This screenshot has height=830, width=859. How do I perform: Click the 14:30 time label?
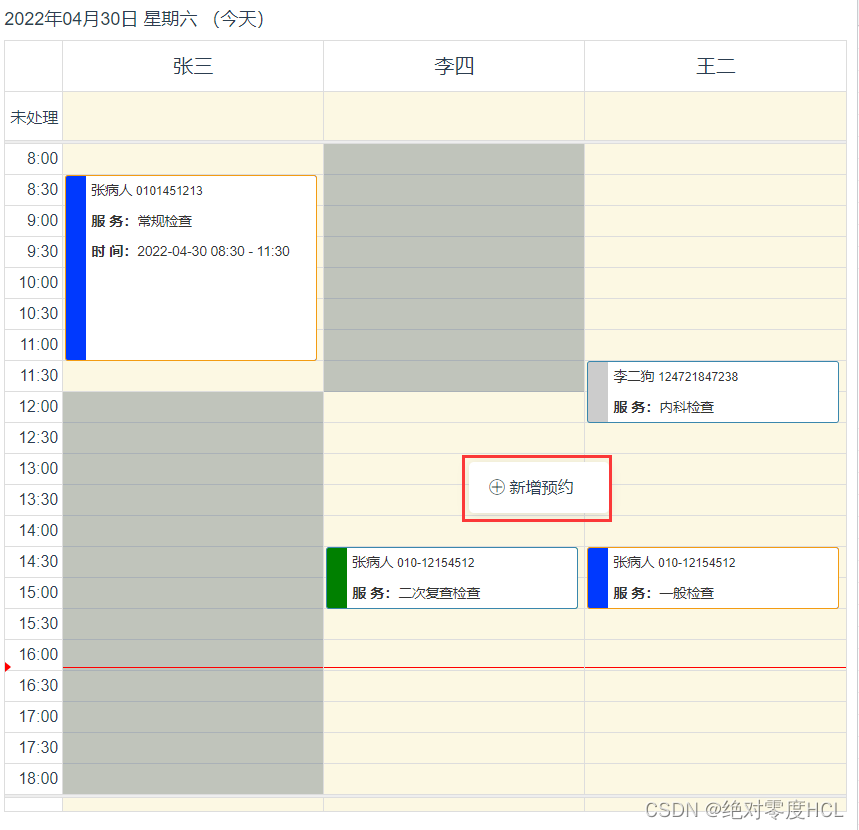coord(38,561)
